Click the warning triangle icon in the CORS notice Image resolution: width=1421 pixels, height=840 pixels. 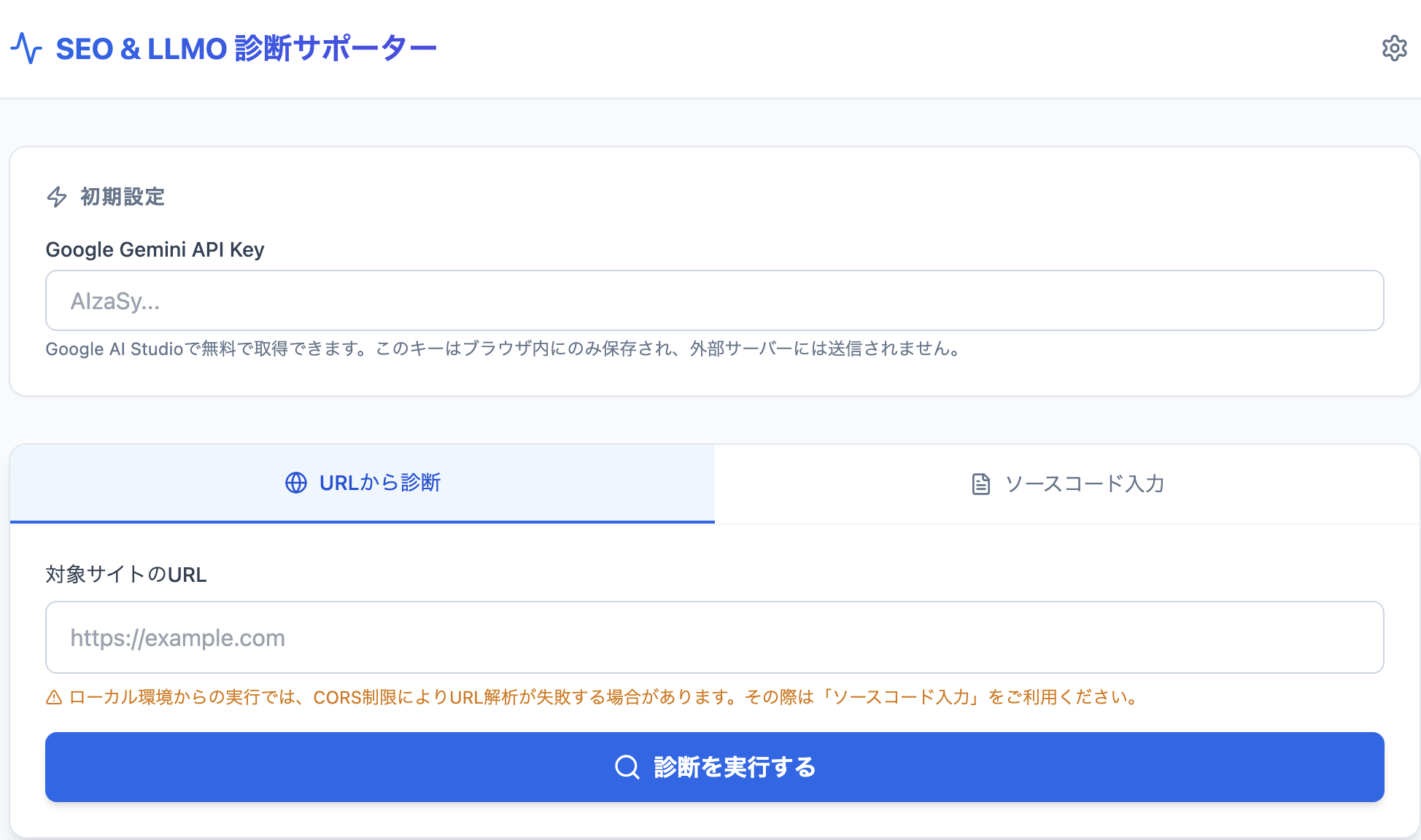[x=53, y=698]
